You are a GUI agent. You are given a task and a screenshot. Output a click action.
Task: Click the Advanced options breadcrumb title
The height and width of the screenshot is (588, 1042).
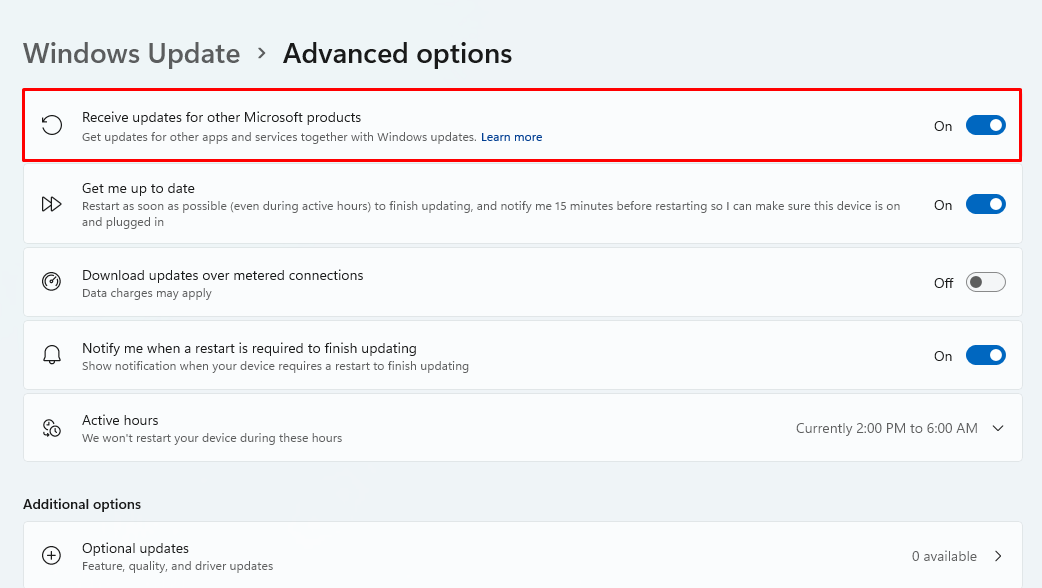click(x=397, y=54)
